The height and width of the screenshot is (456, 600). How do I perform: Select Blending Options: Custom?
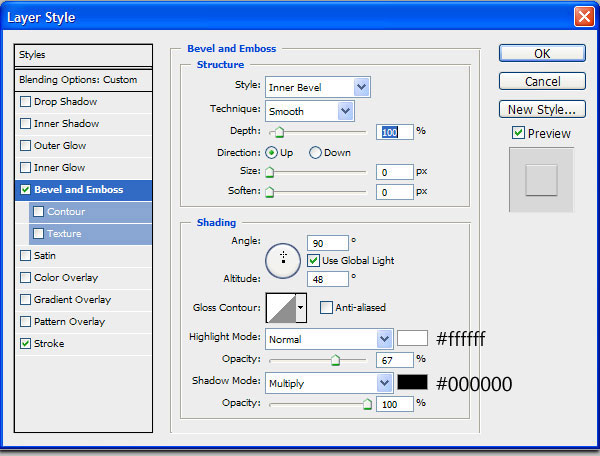83,80
